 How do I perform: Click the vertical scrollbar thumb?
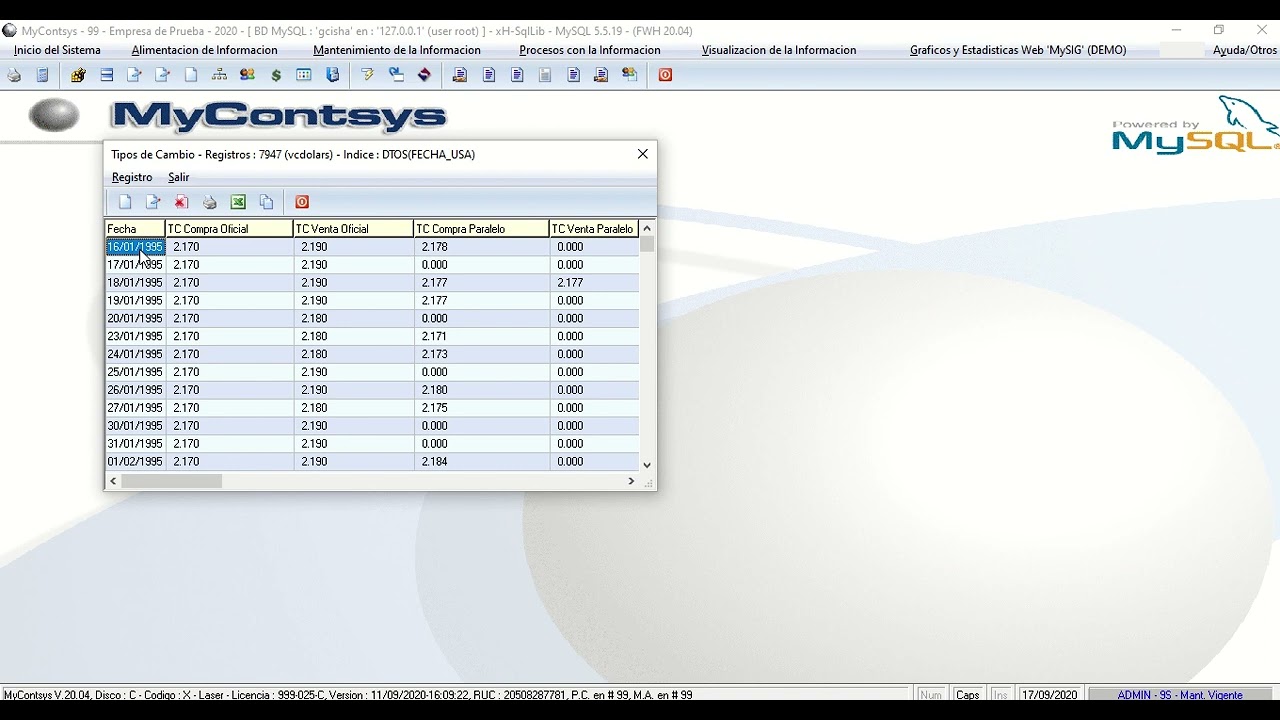tap(647, 243)
